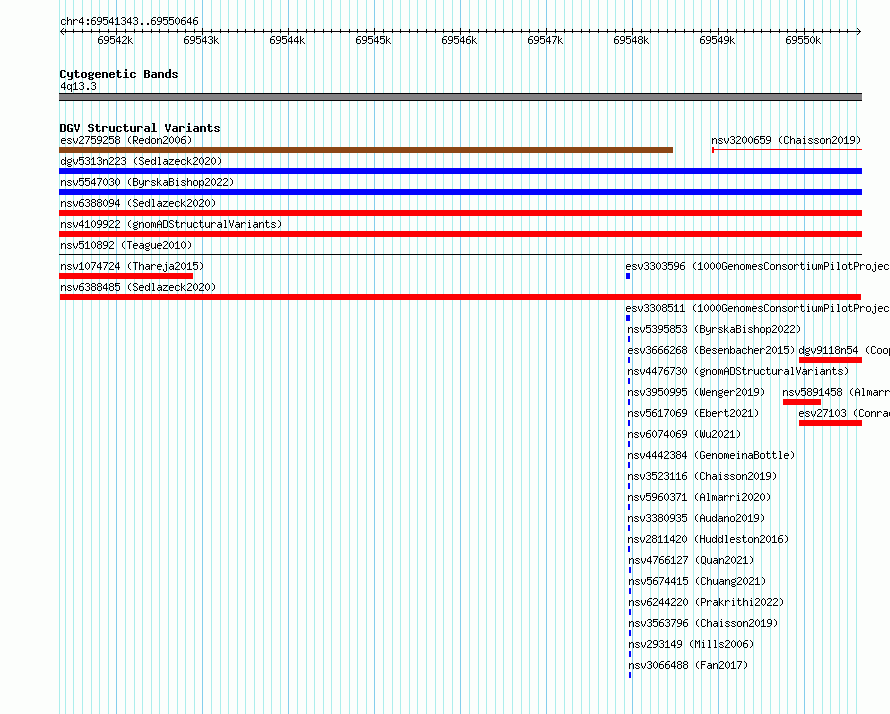Screen dimensions: 890x714
Task: Open nsv5547030 (ByrskaBishop2022) variant label
Action: tap(147, 182)
